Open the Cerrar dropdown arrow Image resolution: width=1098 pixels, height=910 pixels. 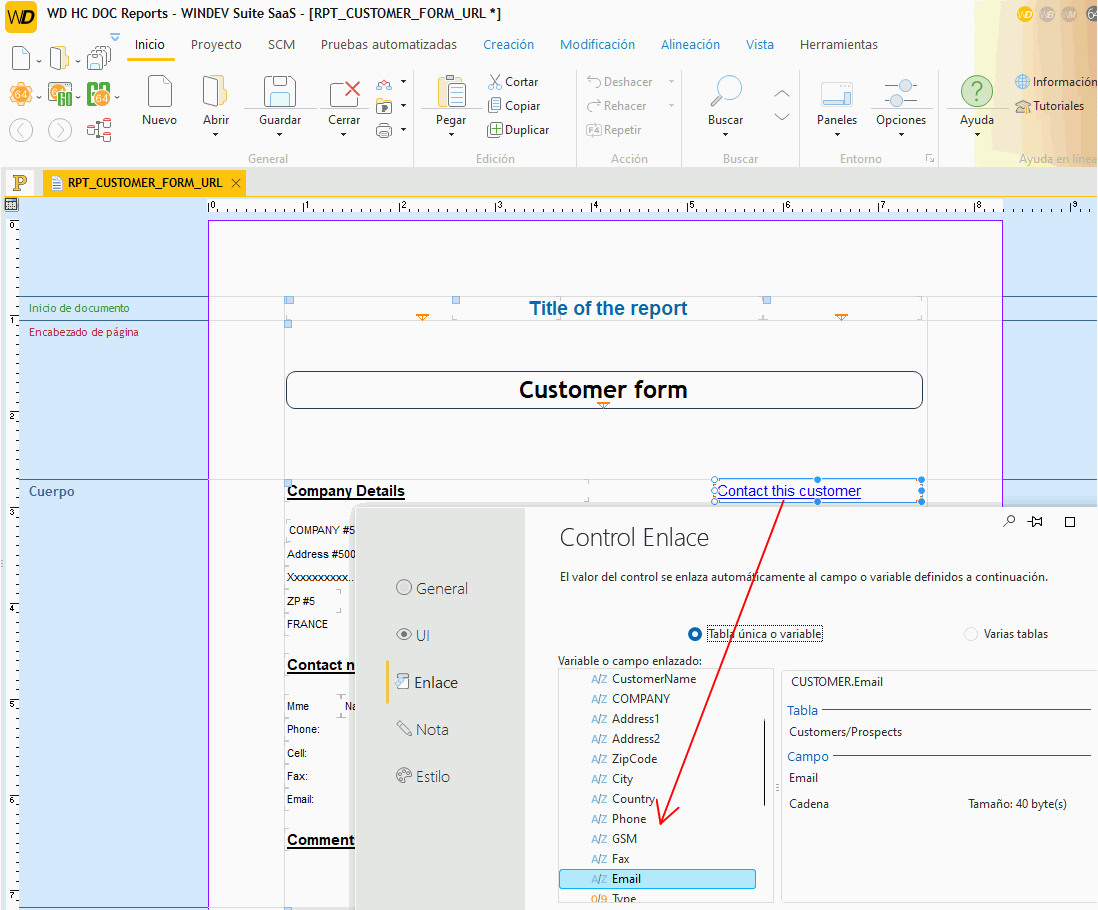(x=344, y=134)
